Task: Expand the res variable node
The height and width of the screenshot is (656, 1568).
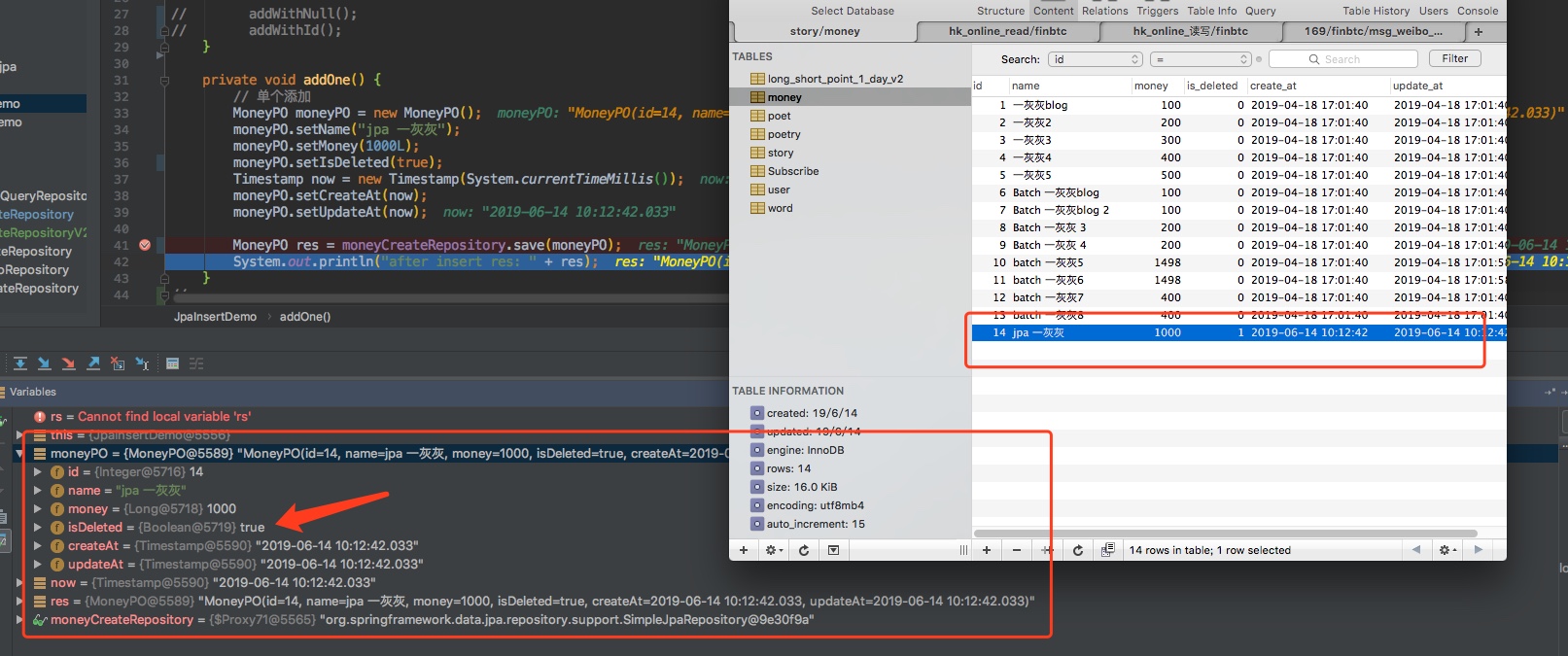Action: pyautogui.click(x=19, y=602)
